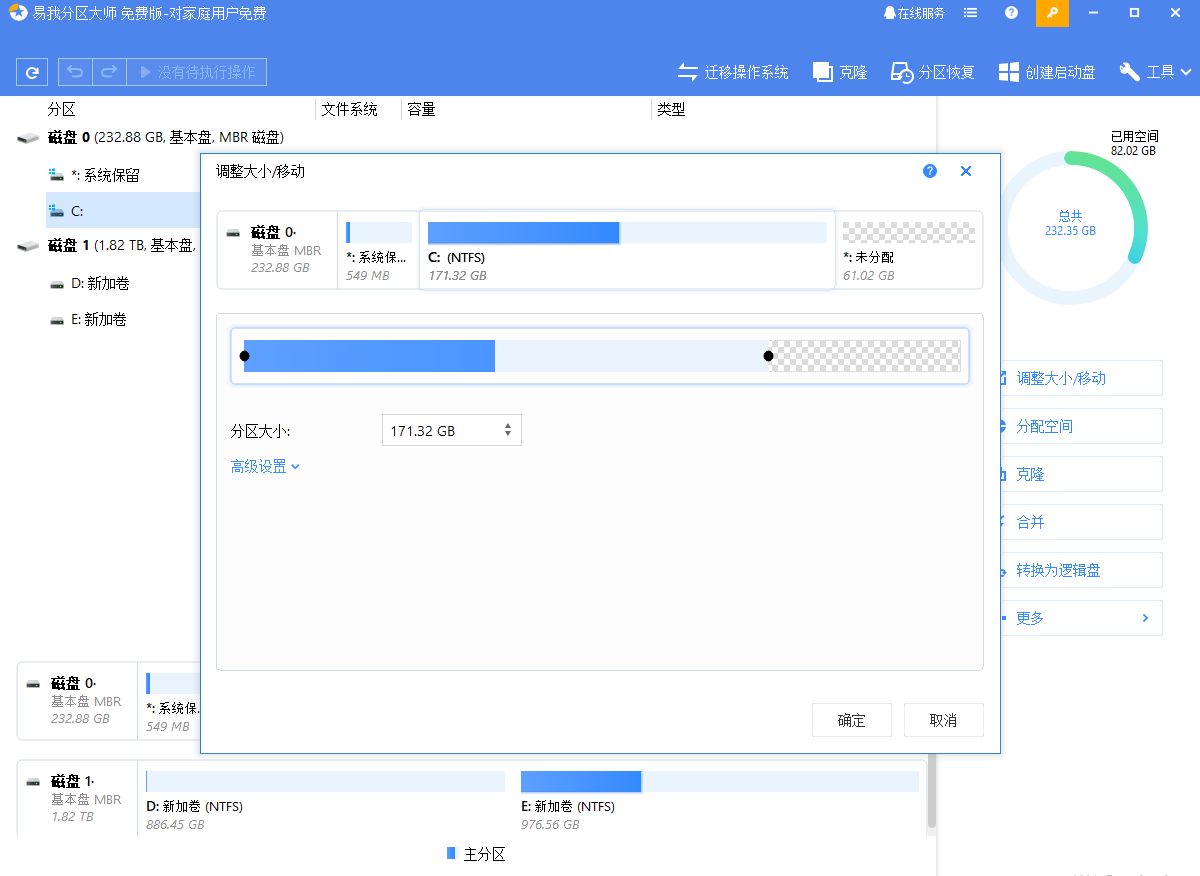Click 确定 to confirm the resize

(851, 719)
